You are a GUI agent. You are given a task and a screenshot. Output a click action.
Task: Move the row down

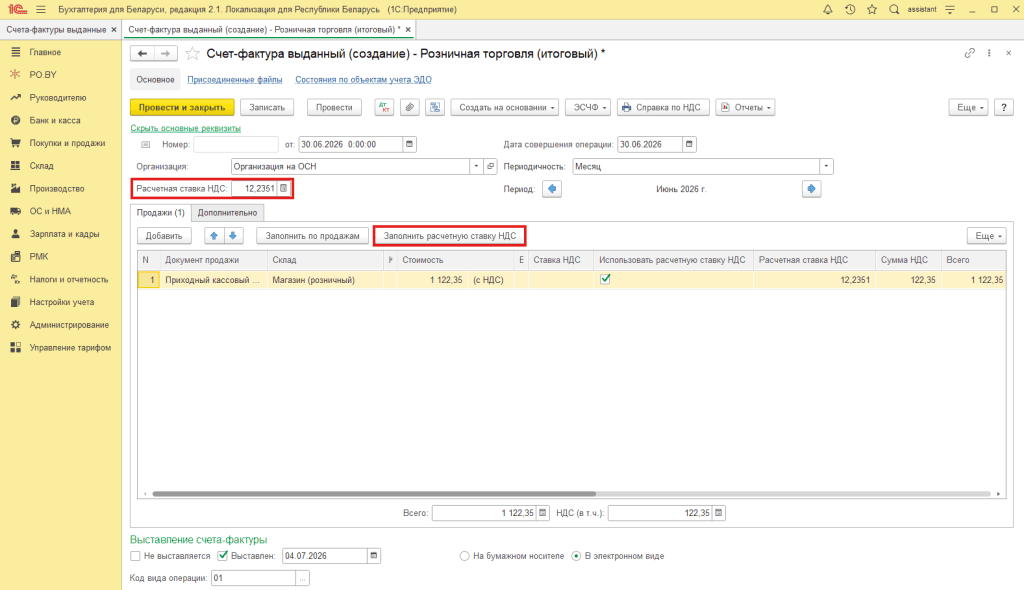click(232, 236)
